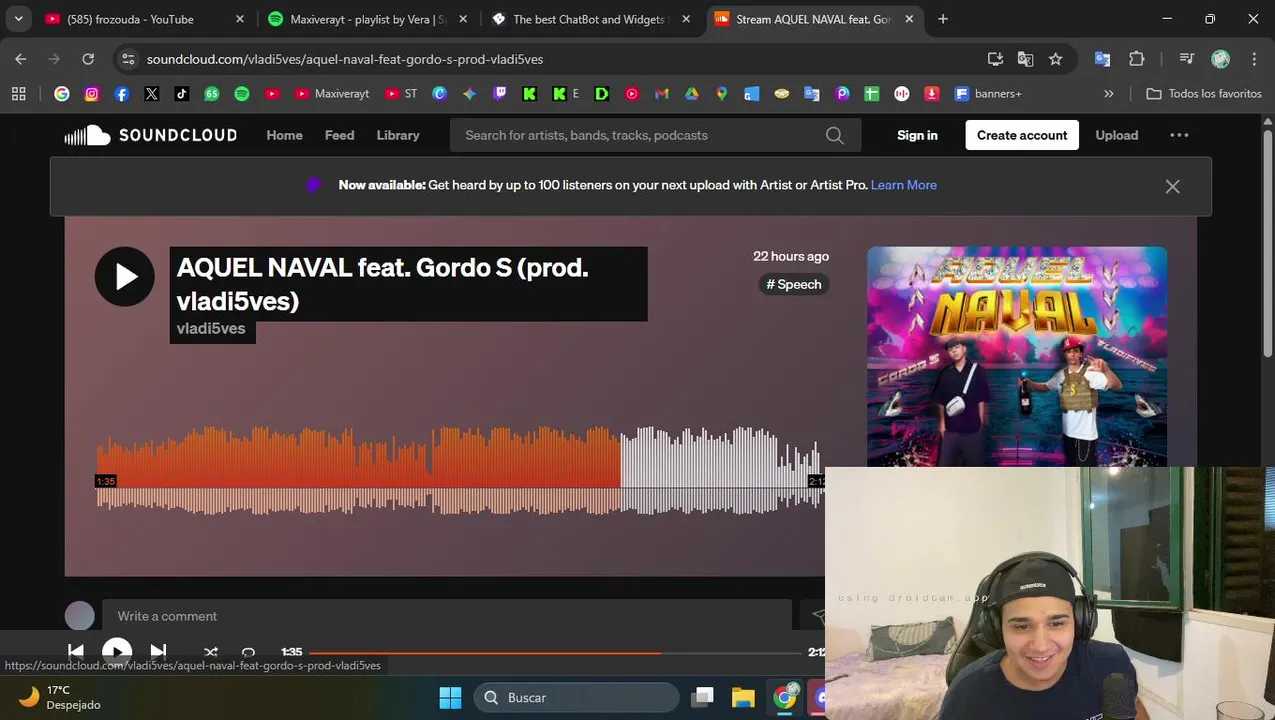Click the Write a comment field
Viewport: 1275px width, 720px height.
[x=447, y=616]
